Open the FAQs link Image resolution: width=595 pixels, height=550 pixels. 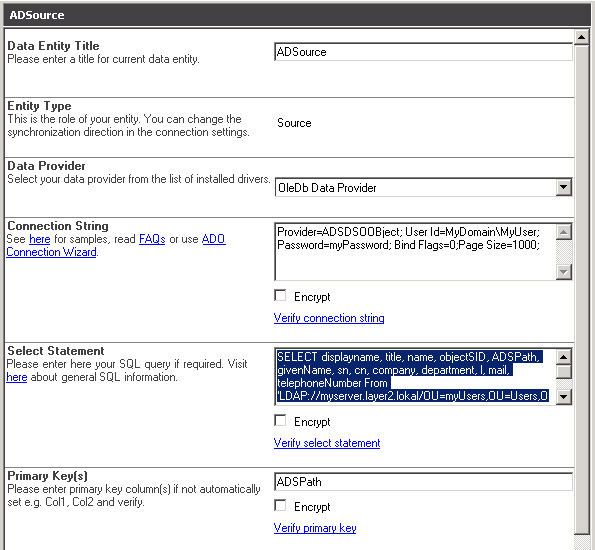coord(152,239)
